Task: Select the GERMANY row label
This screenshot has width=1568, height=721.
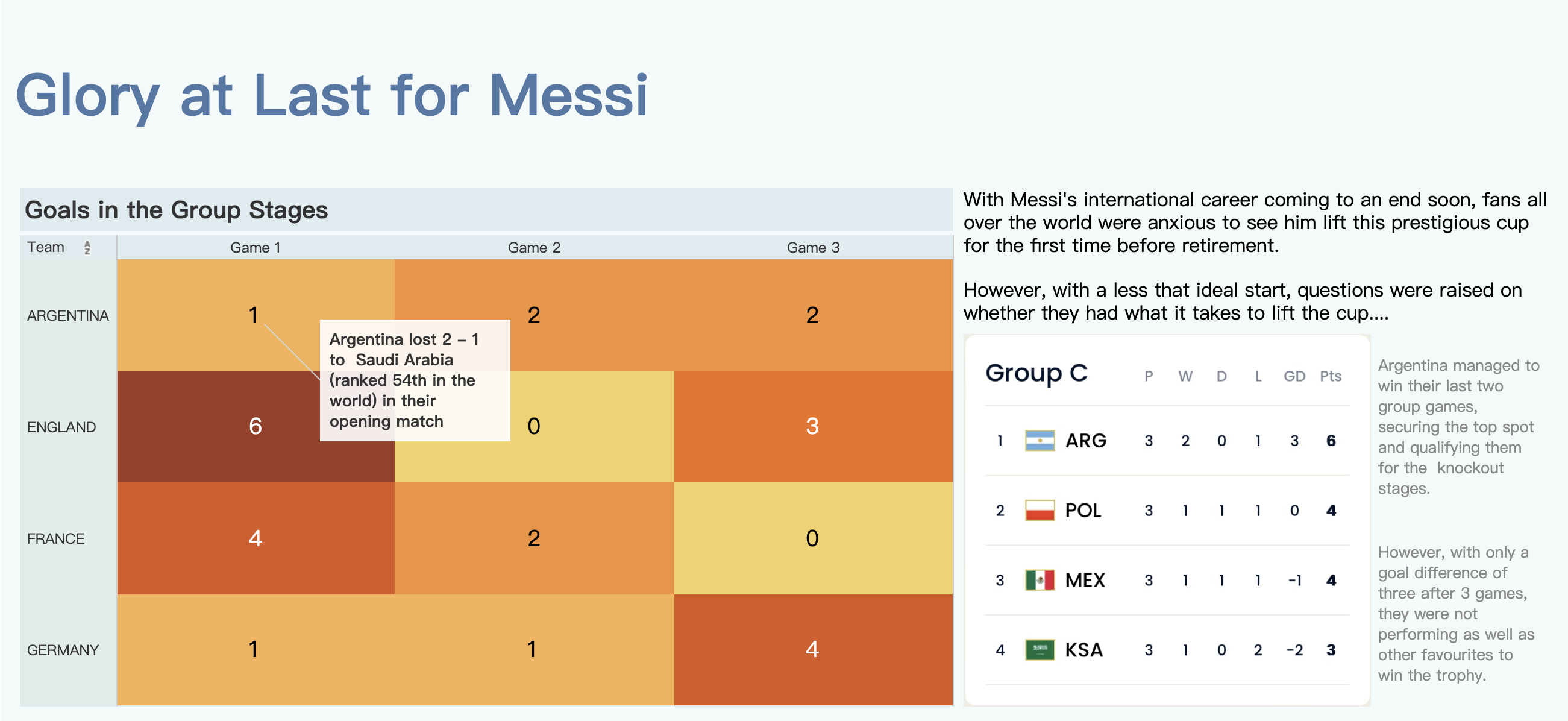Action: (63, 650)
